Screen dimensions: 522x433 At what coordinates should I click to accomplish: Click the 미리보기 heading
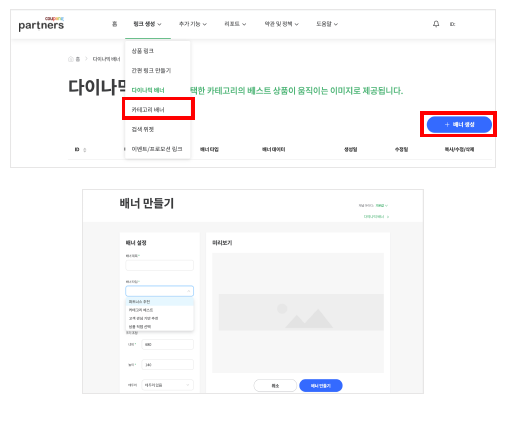(x=222, y=243)
